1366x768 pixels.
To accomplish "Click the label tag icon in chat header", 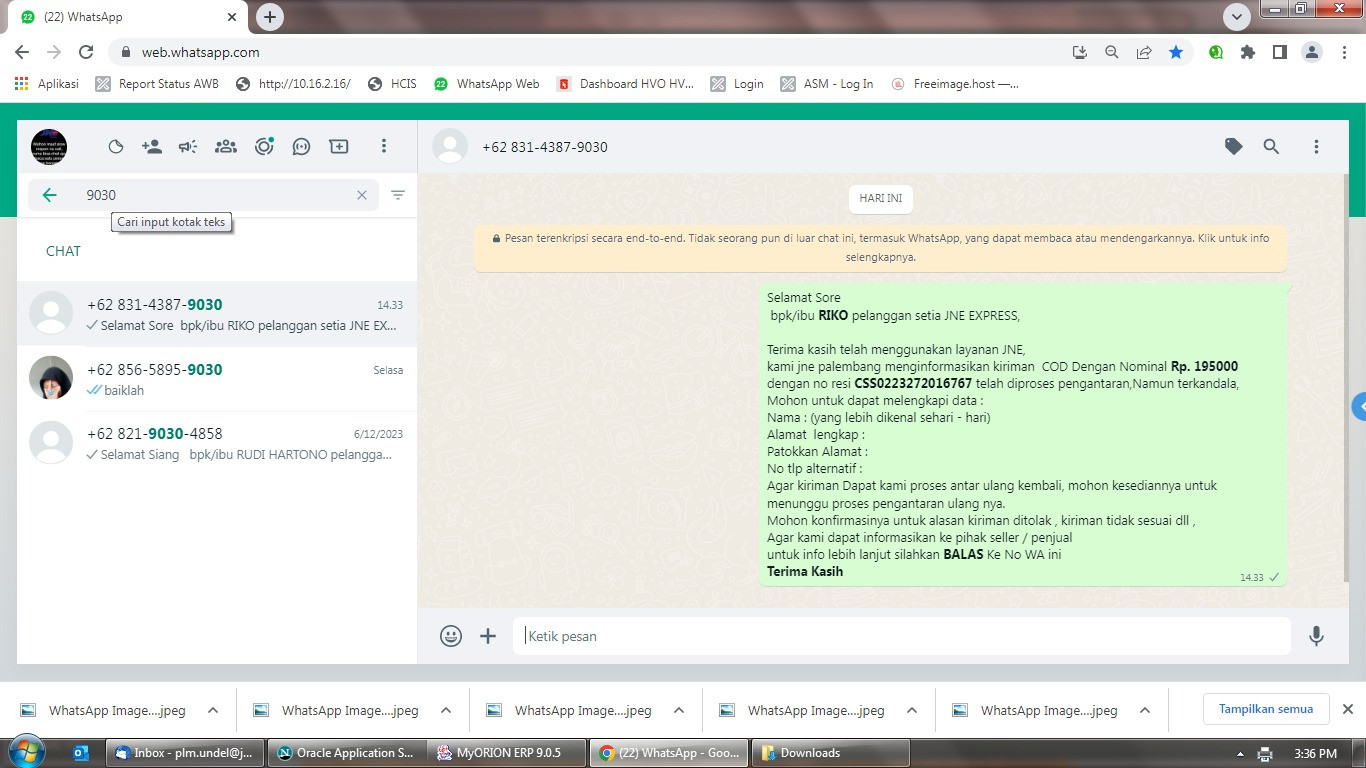I will (1234, 147).
